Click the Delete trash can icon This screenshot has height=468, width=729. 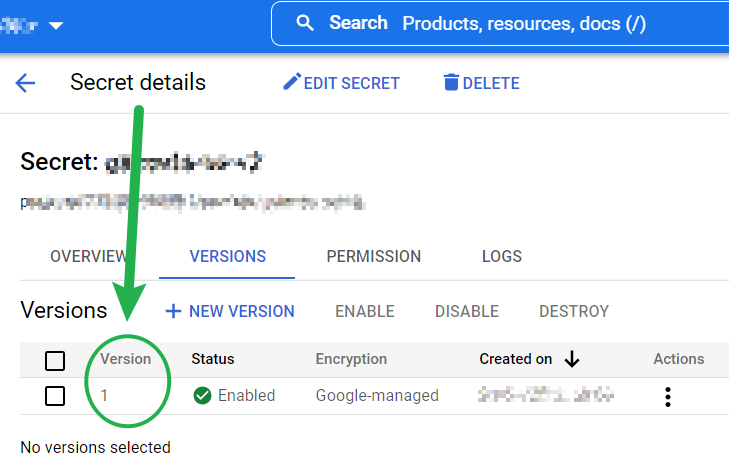click(452, 82)
